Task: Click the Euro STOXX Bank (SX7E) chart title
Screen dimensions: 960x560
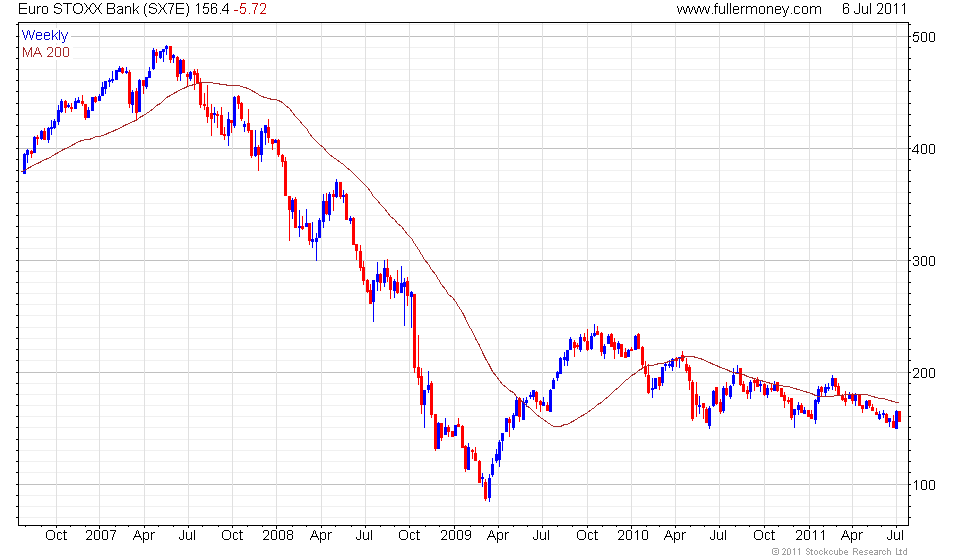Action: (105, 9)
